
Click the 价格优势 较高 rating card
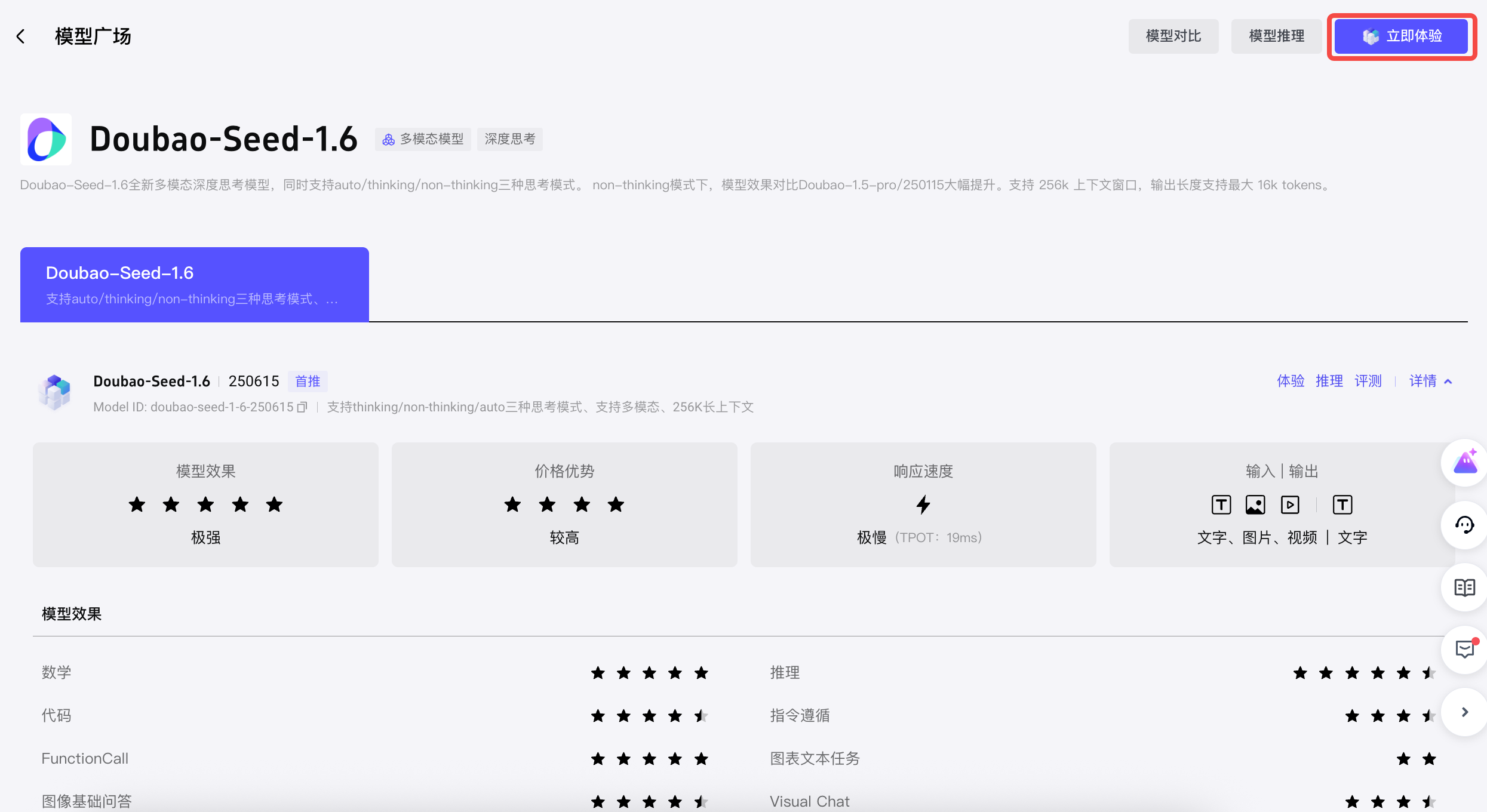[564, 505]
